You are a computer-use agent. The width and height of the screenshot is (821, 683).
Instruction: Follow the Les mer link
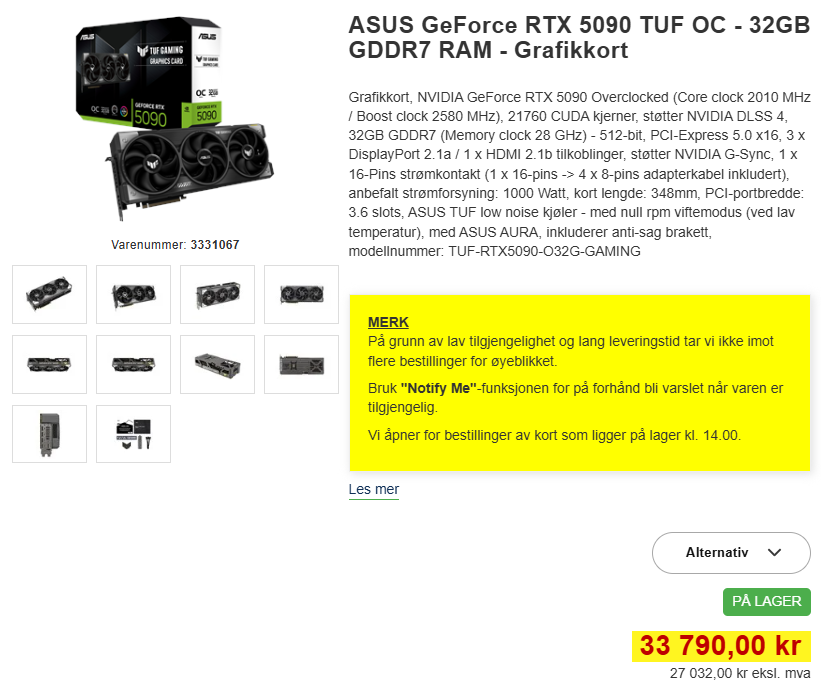click(374, 489)
